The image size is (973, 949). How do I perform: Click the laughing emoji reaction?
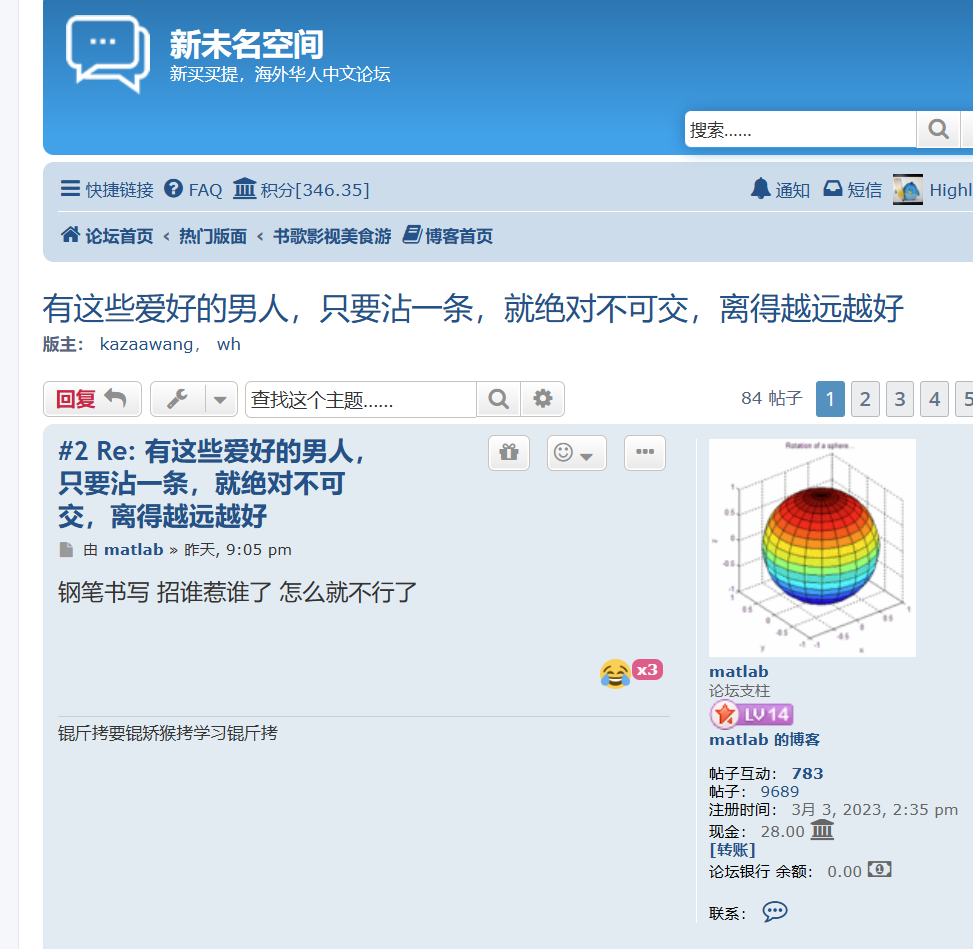coord(615,673)
